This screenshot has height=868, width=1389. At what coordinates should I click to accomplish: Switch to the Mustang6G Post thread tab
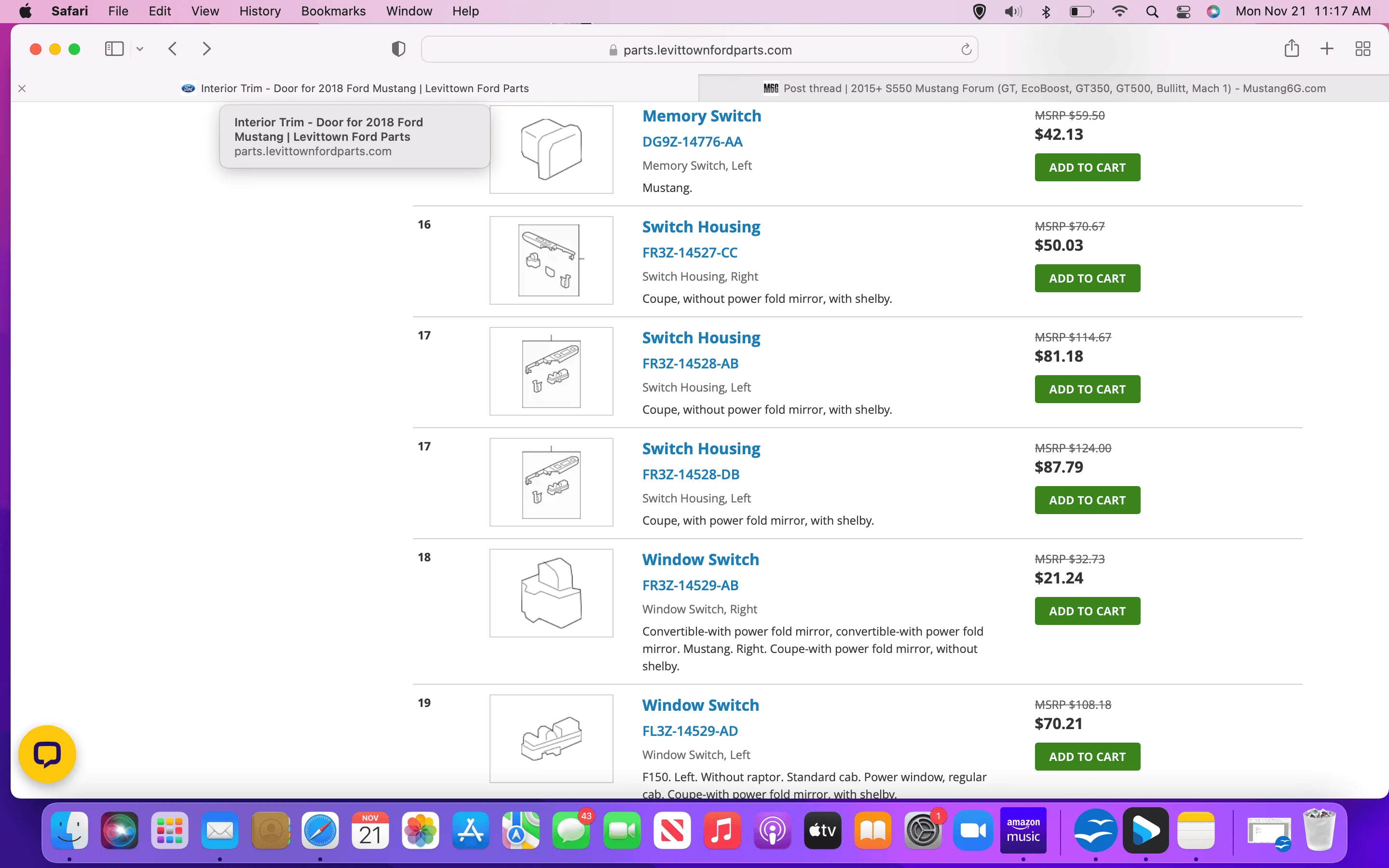point(1044,88)
